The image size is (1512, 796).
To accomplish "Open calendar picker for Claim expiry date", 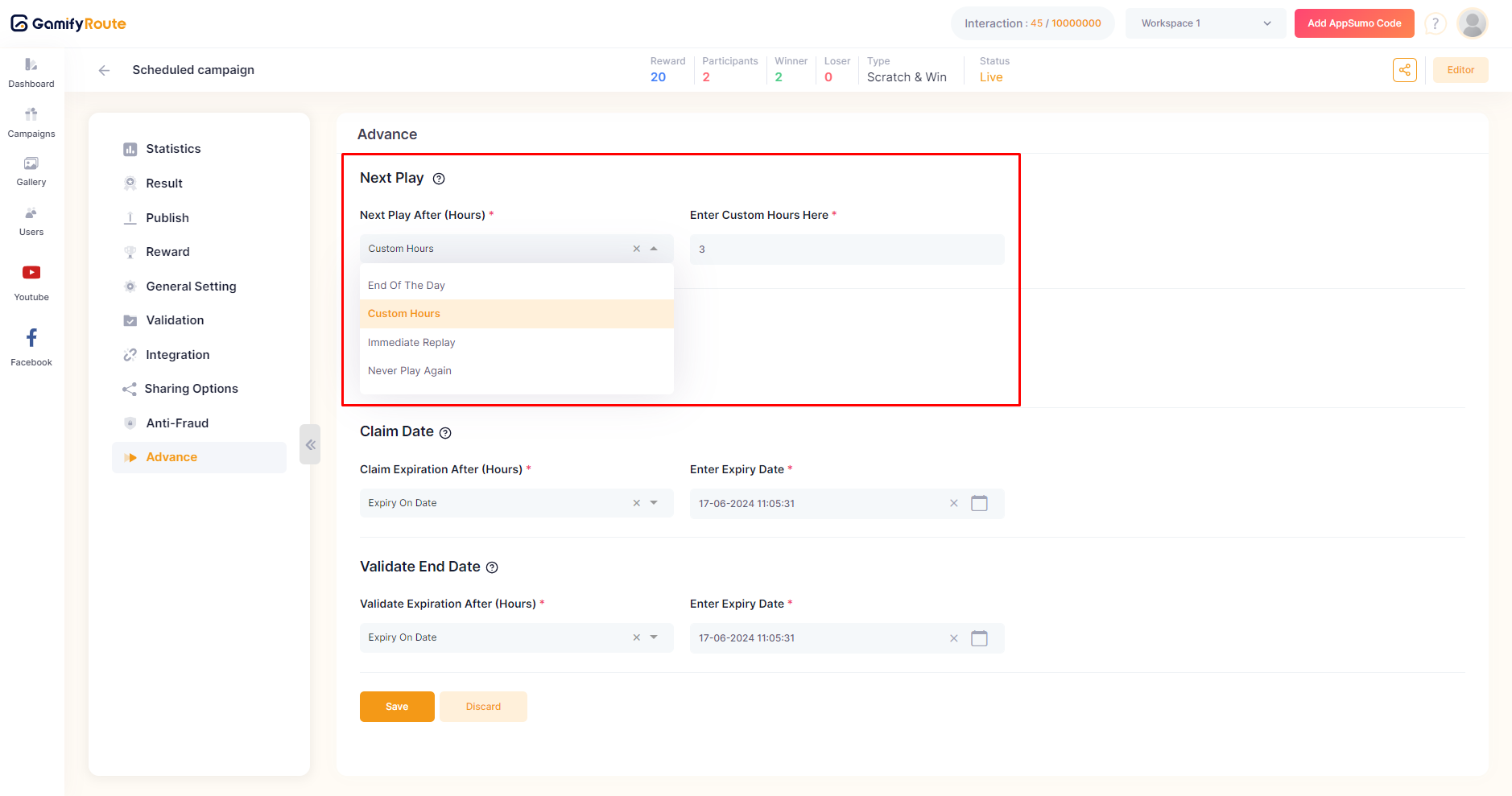I will pyautogui.click(x=979, y=504).
